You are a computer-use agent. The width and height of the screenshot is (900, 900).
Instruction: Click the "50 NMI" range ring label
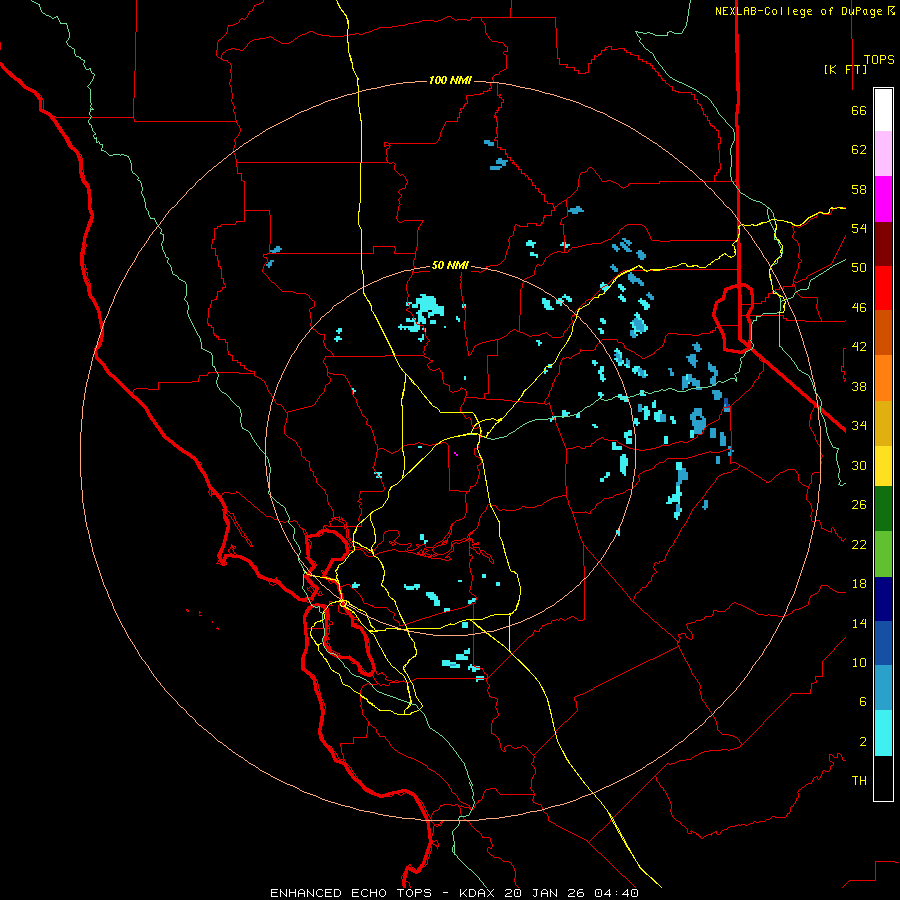coord(450,265)
